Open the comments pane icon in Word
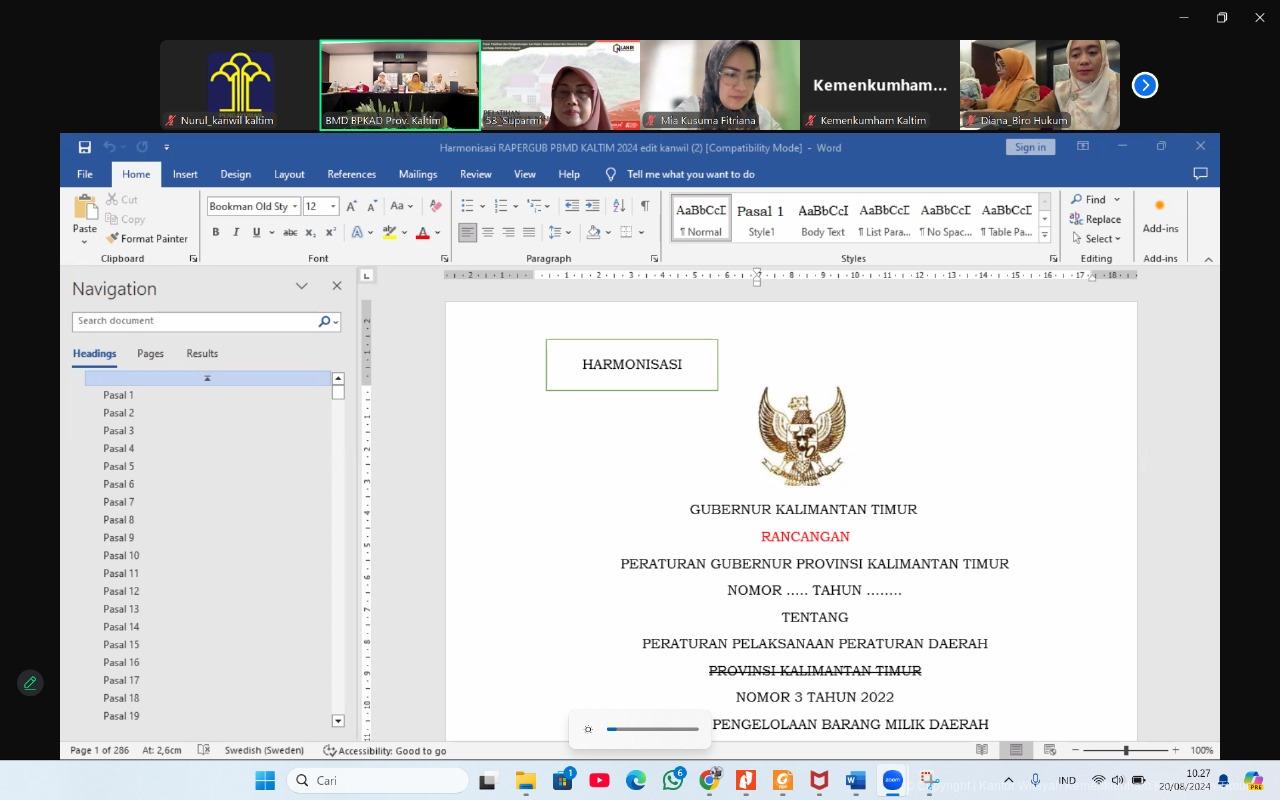Image resolution: width=1280 pixels, height=800 pixels. tap(1201, 174)
